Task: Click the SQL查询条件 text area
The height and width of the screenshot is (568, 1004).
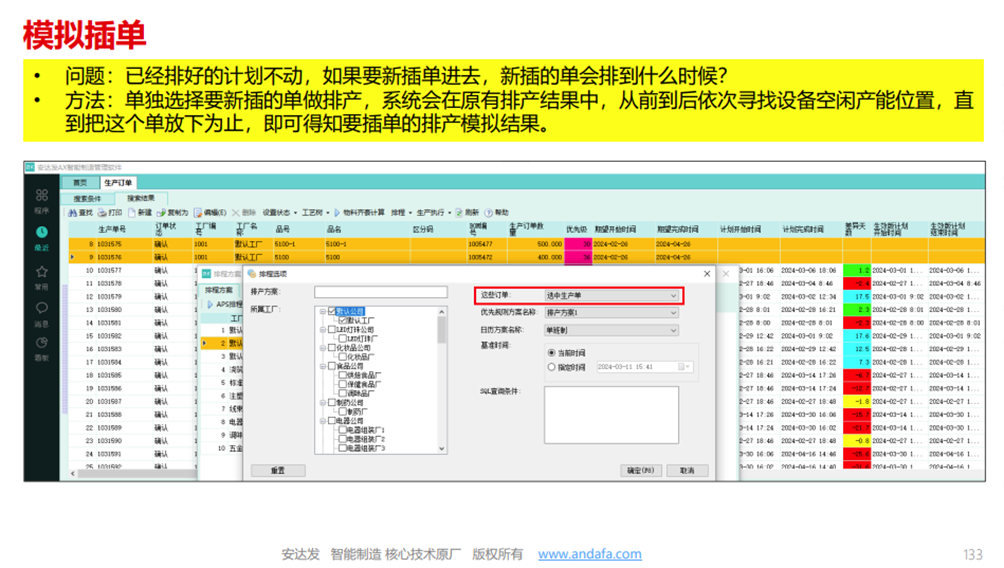Action: 611,415
